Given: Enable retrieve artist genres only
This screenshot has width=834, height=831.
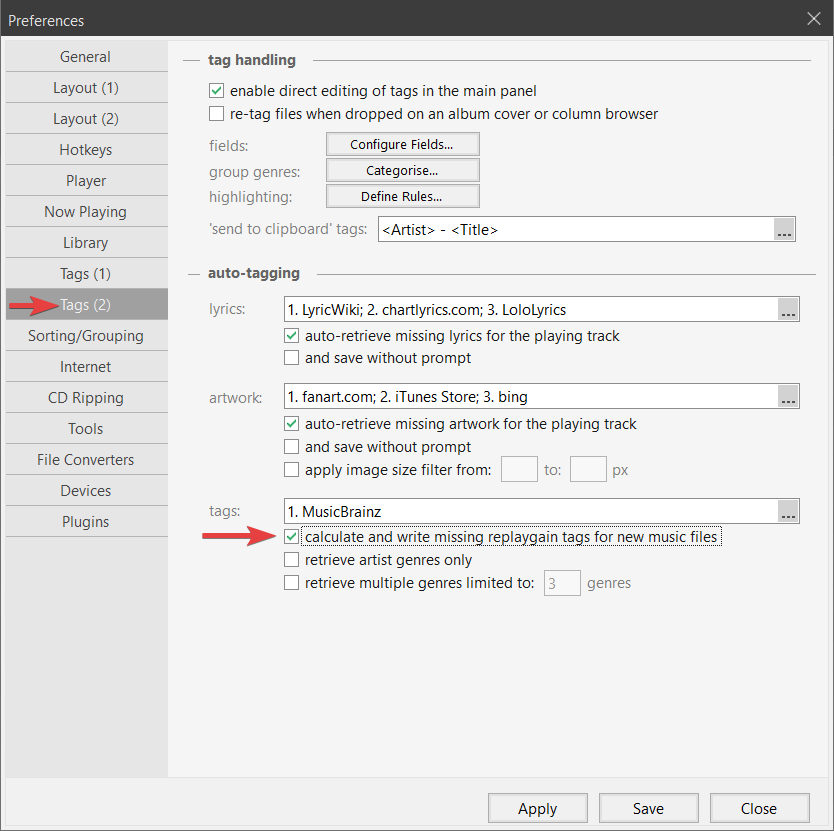Looking at the screenshot, I should 292,560.
